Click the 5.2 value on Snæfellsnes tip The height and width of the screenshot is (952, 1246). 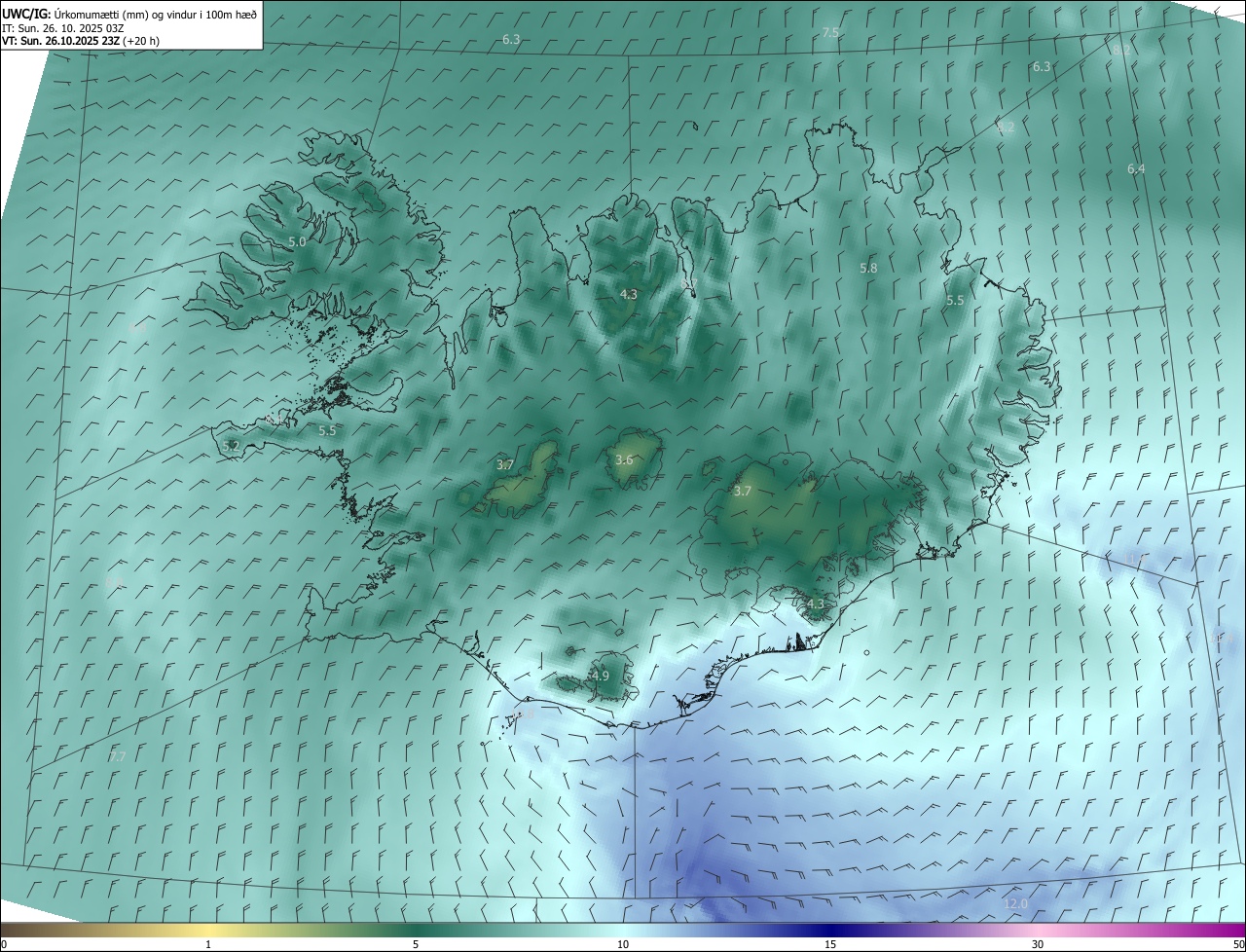(231, 446)
